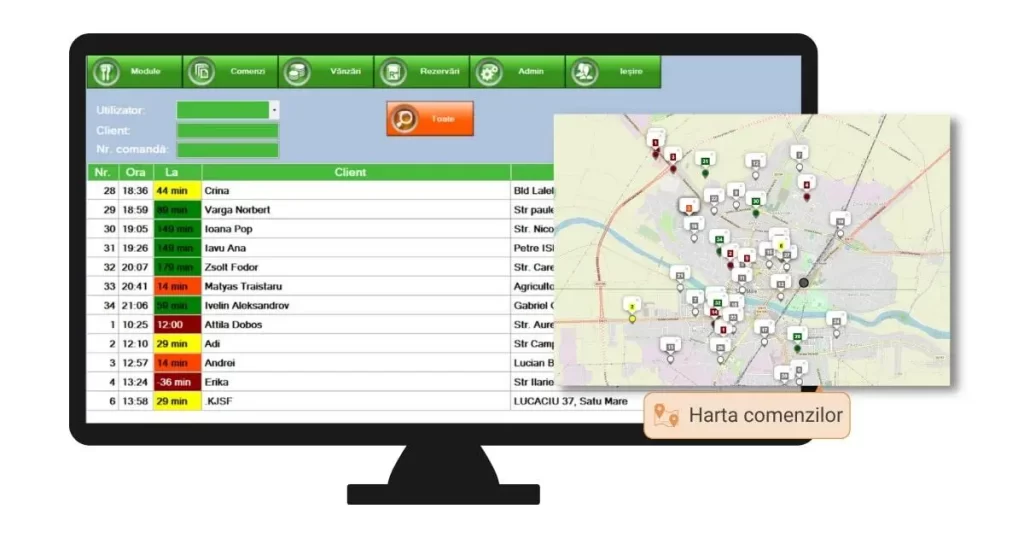Click the gears icon for Admin
This screenshot has height=538, width=1024.
488,72
